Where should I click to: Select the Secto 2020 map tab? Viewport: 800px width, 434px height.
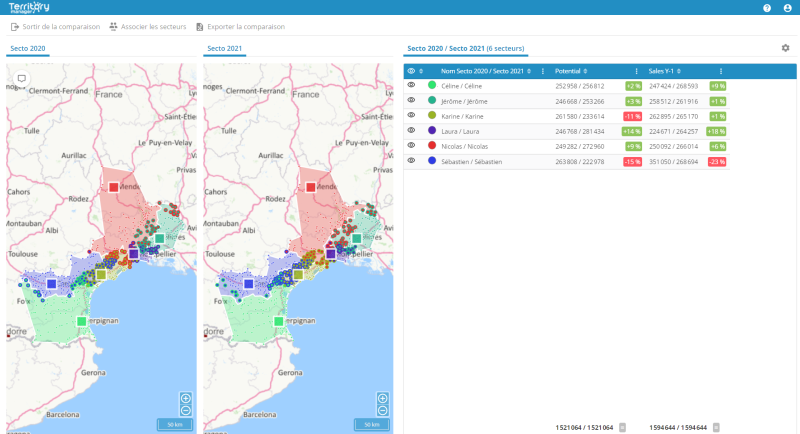27,48
